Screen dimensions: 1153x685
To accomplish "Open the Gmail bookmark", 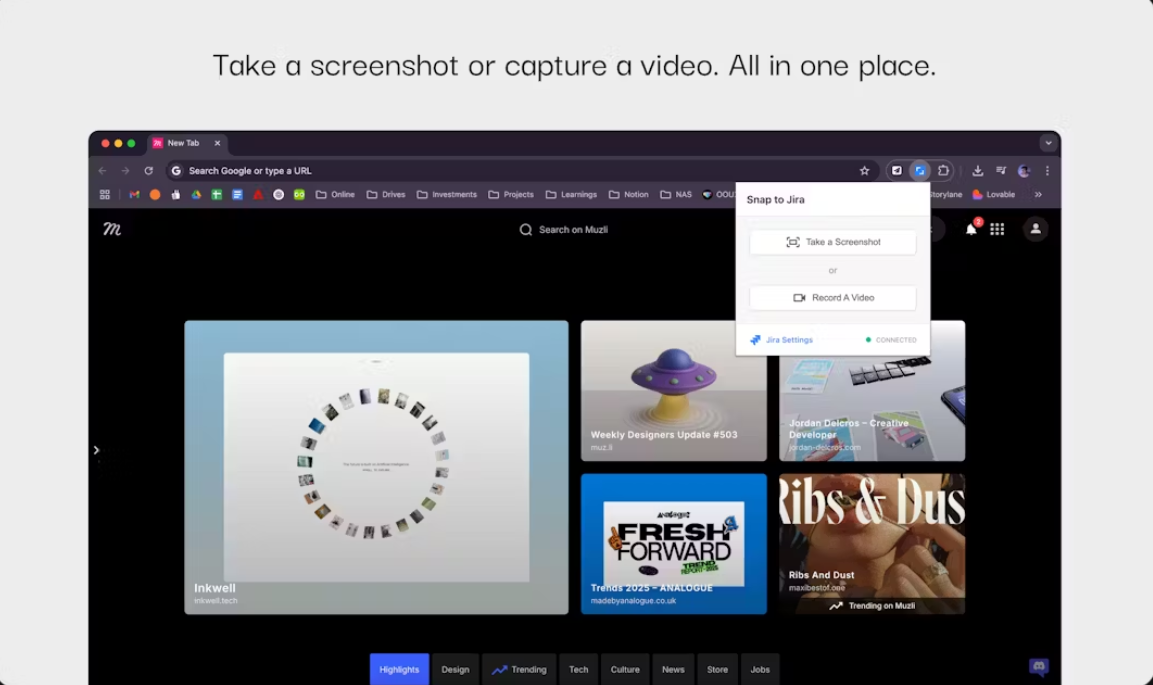I will pos(134,195).
